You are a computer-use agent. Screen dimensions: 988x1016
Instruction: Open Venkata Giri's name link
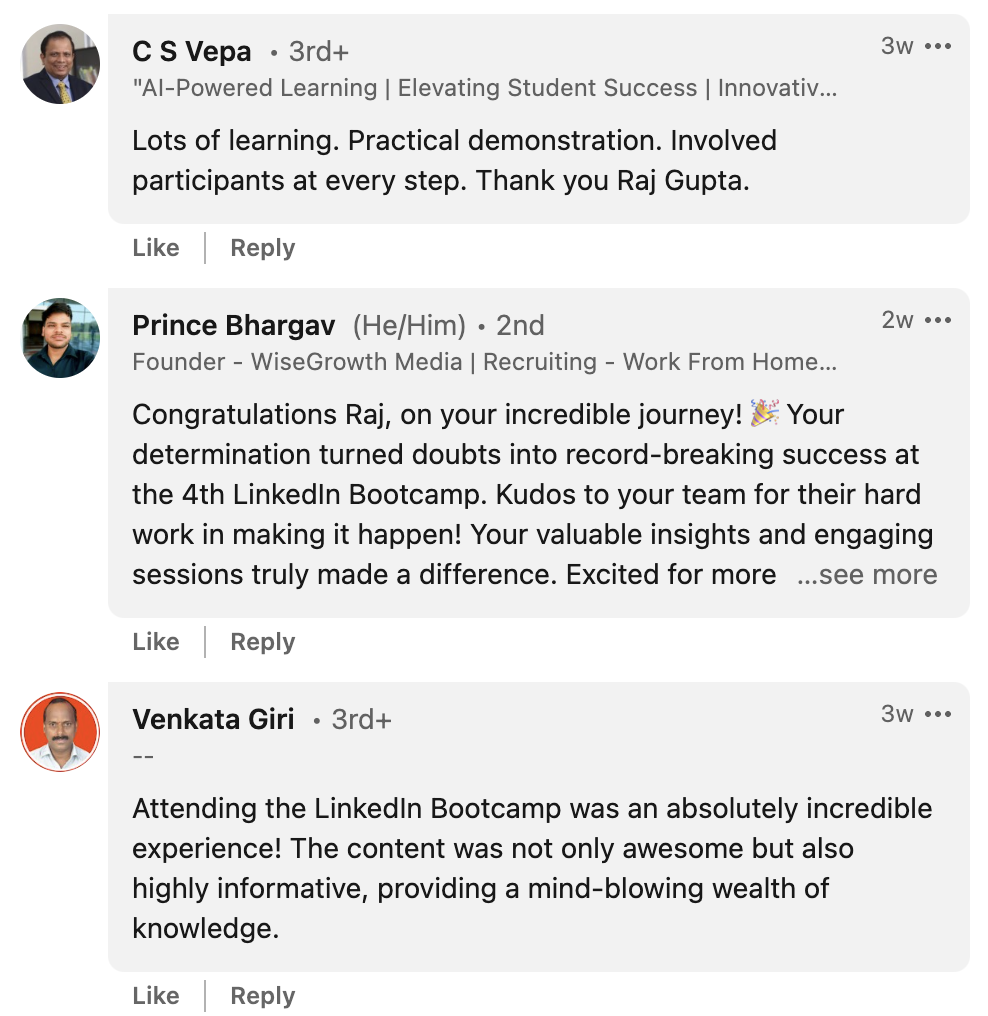click(213, 719)
